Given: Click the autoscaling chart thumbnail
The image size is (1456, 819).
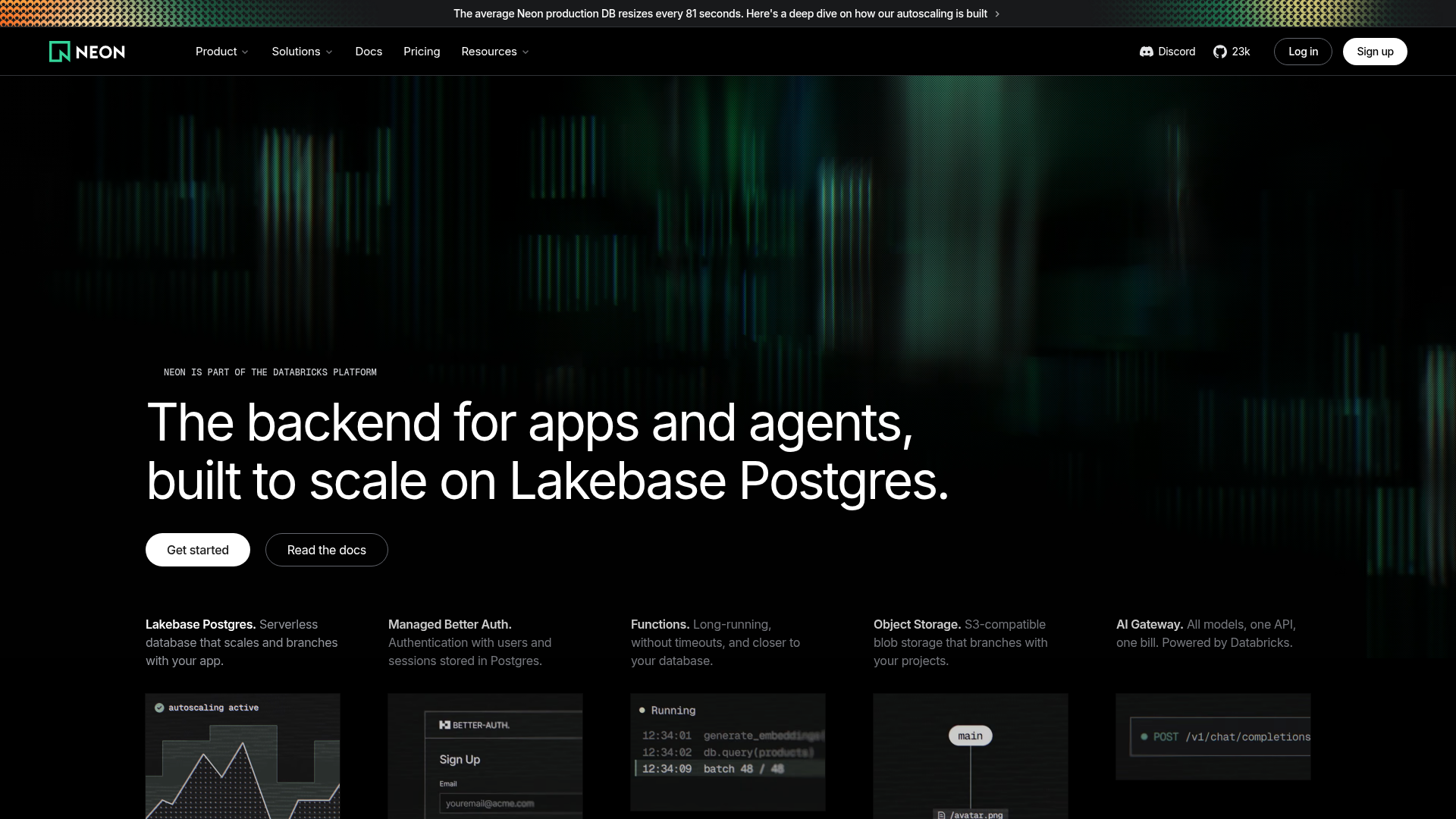Looking at the screenshot, I should coord(243,756).
